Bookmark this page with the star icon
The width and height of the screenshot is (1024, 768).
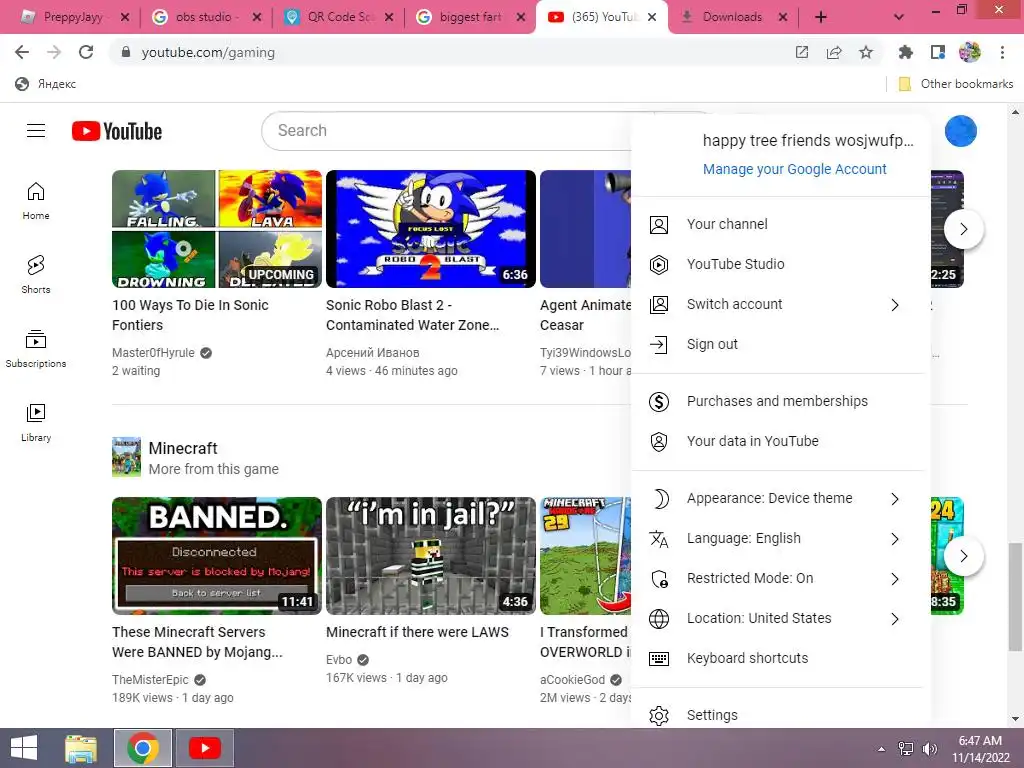[866, 52]
